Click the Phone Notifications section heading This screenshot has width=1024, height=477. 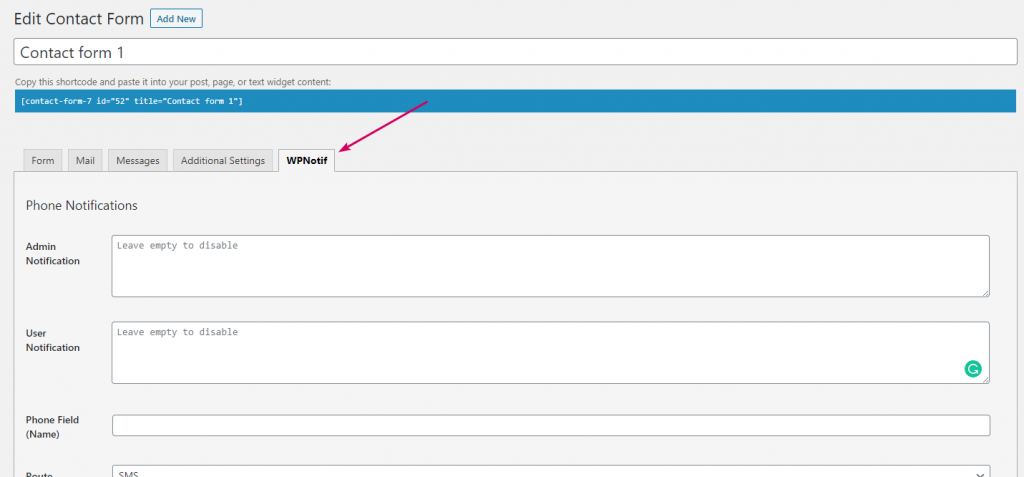coord(82,206)
